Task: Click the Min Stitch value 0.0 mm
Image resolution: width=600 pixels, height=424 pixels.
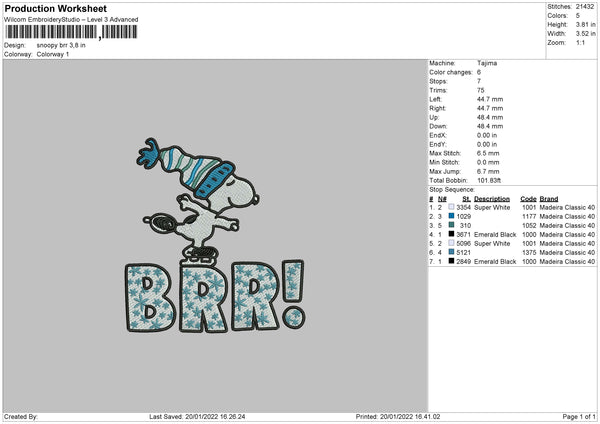Action: click(x=488, y=162)
